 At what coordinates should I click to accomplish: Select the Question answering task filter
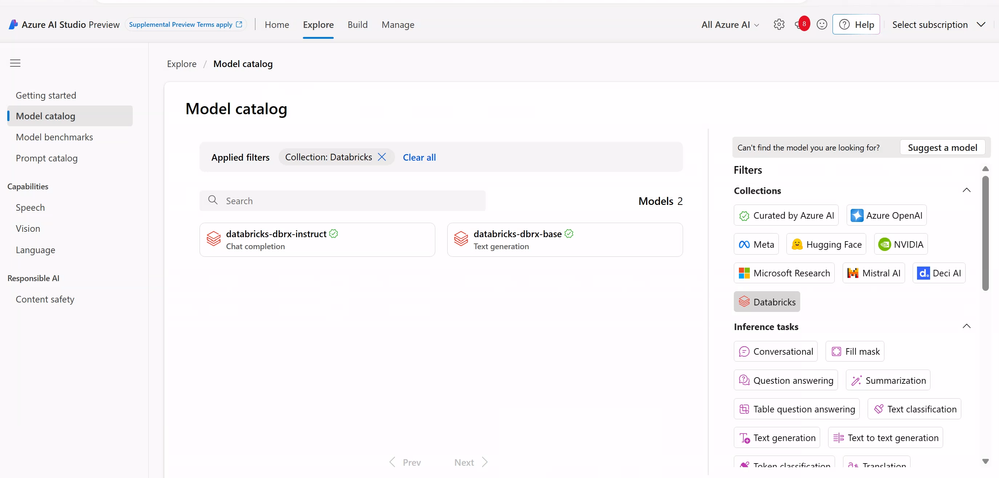(786, 380)
